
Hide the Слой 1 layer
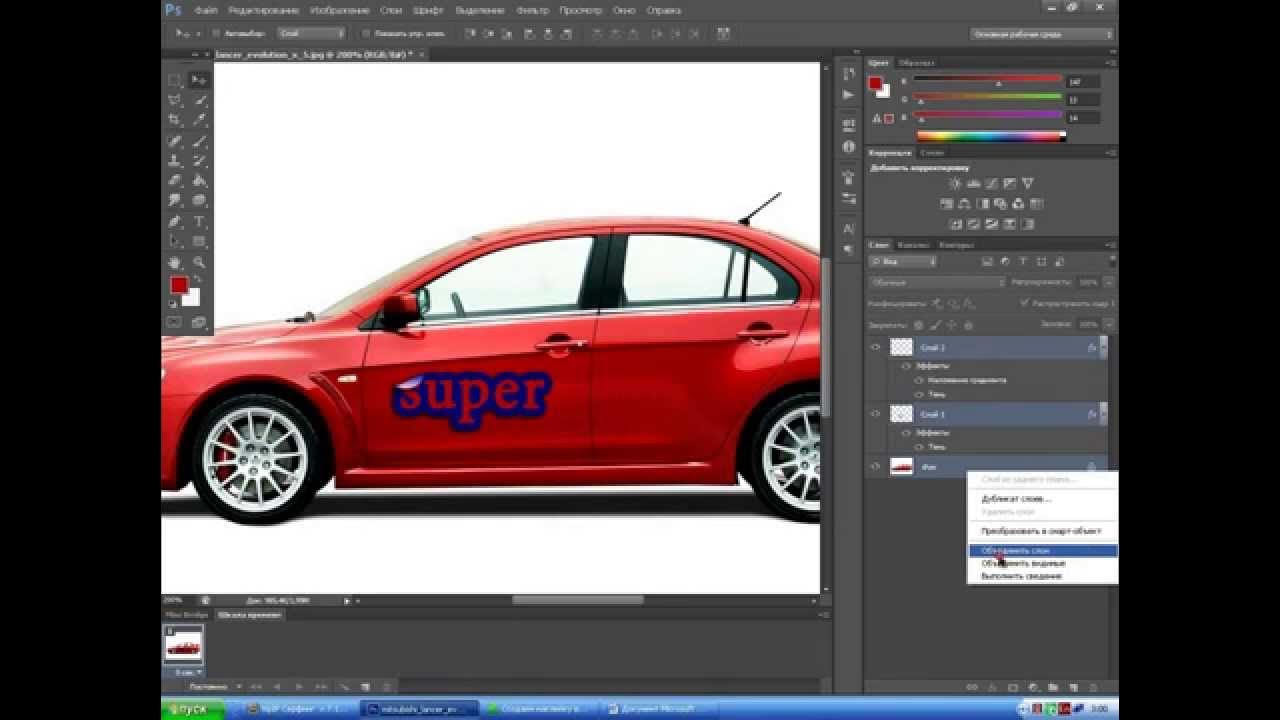click(876, 413)
